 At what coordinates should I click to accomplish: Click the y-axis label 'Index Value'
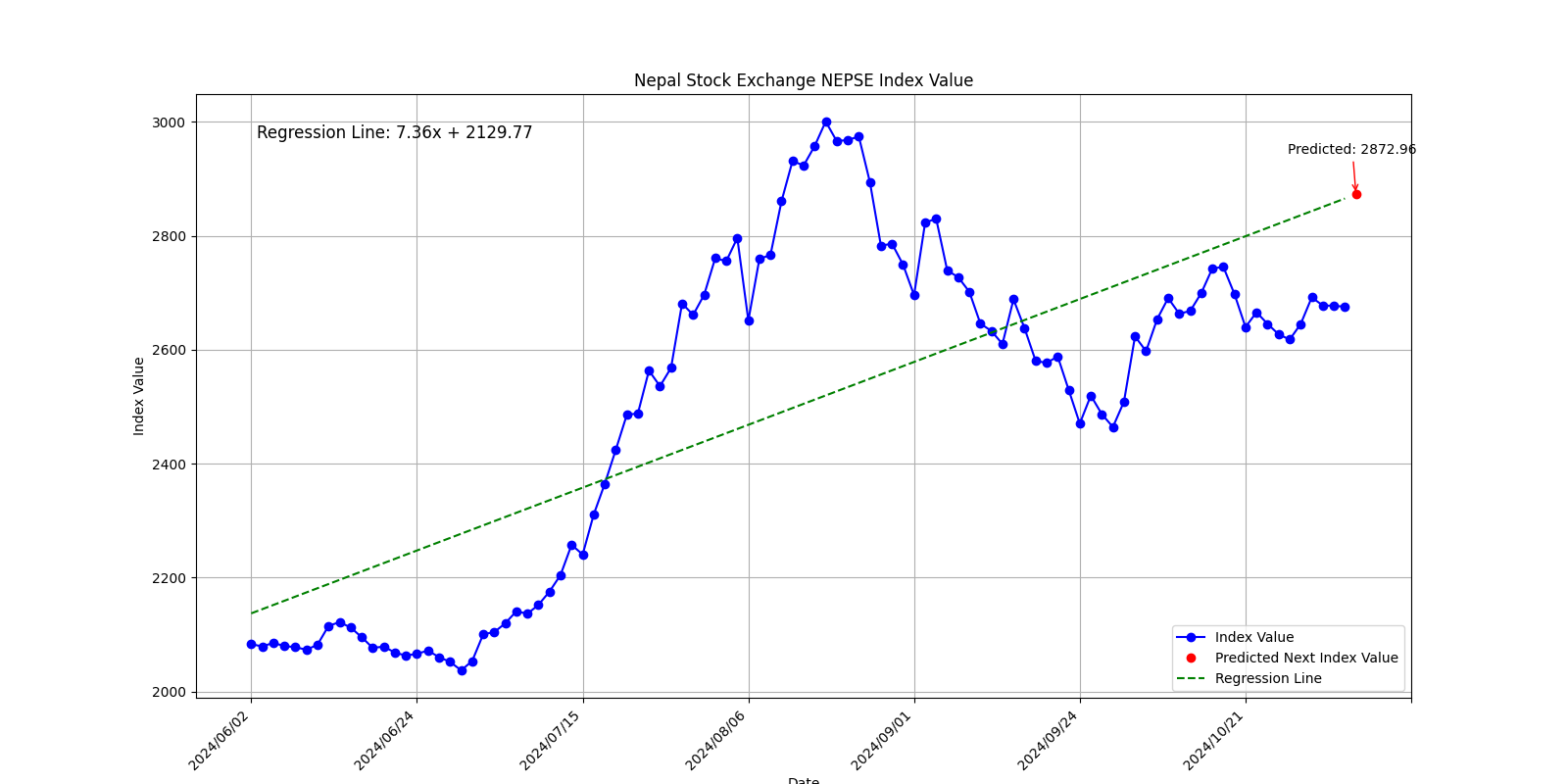[139, 396]
